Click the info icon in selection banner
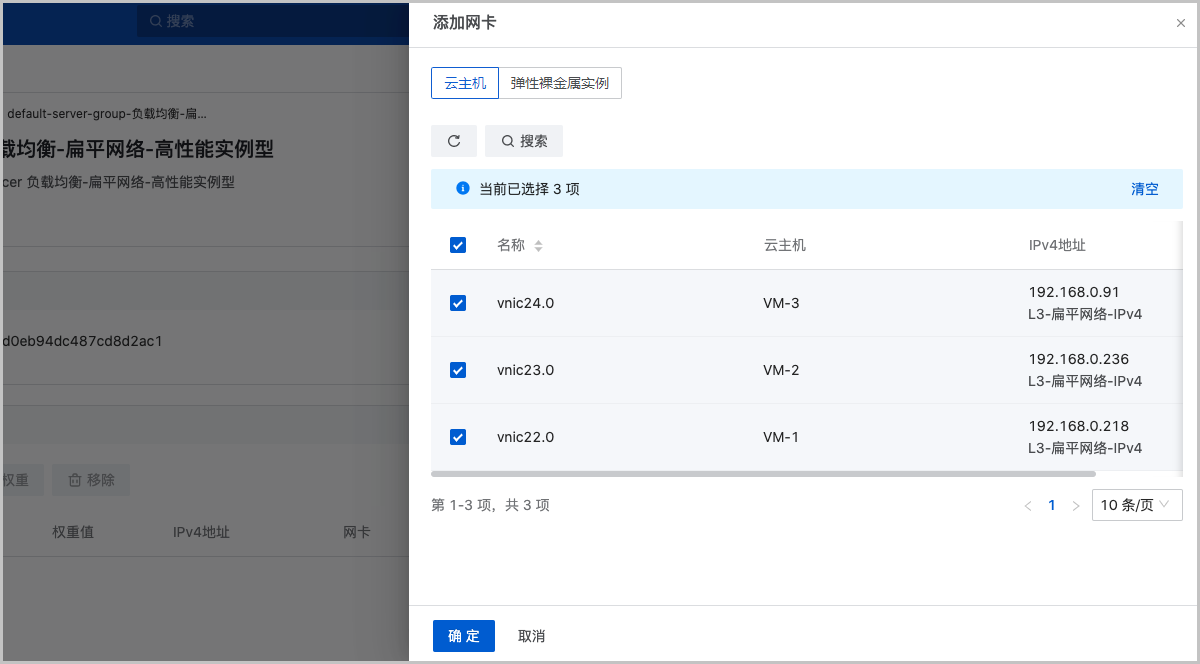1200x664 pixels. click(x=462, y=188)
